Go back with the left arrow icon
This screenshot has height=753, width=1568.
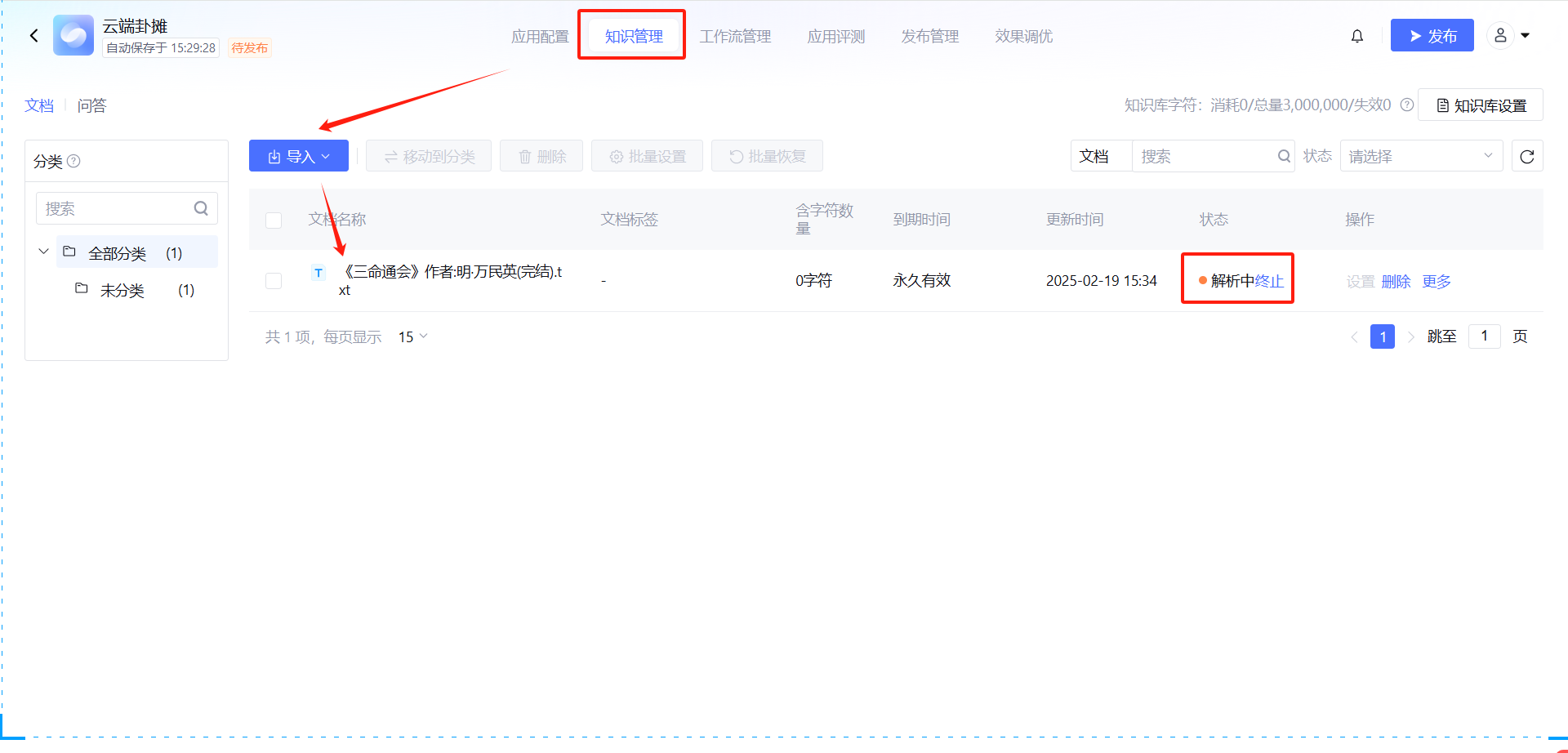33,35
